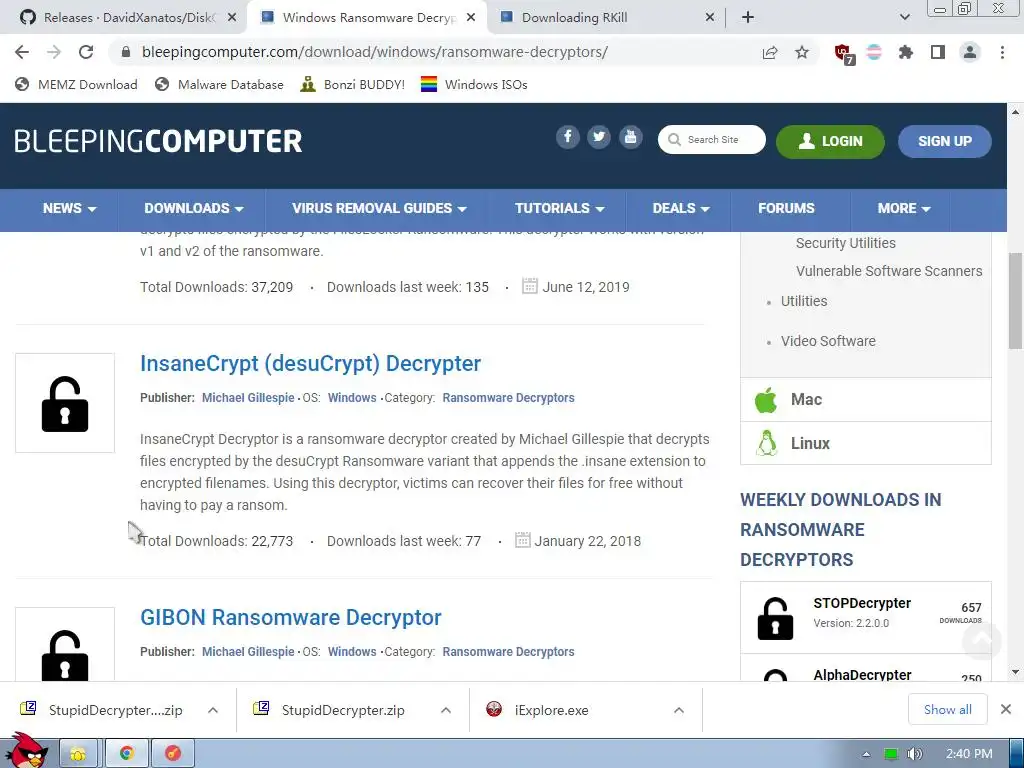1024x768 pixels.
Task: Click the page vertical scrollbar thumb
Action: pyautogui.click(x=1016, y=301)
